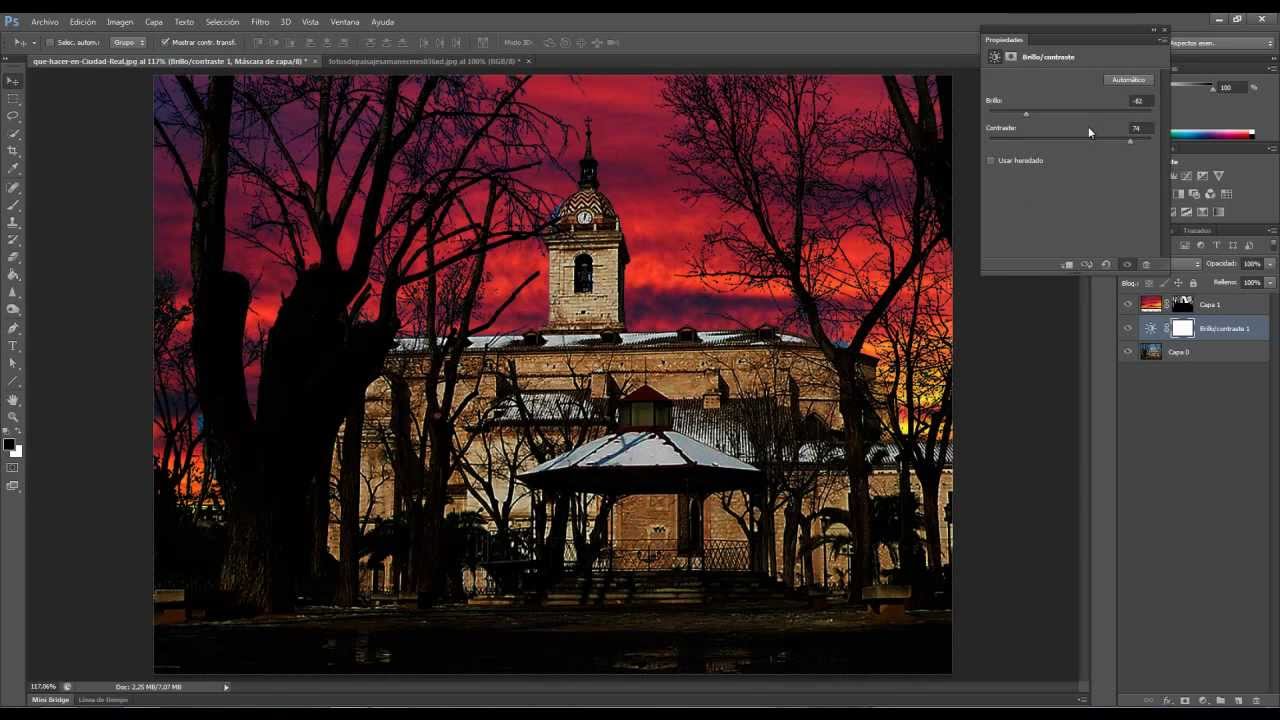
Task: Toggle Quick Mask mode icon
Action: point(13,468)
